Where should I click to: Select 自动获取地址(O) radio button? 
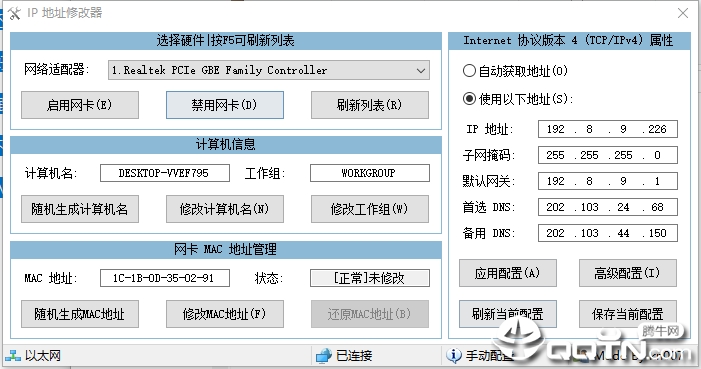(469, 71)
